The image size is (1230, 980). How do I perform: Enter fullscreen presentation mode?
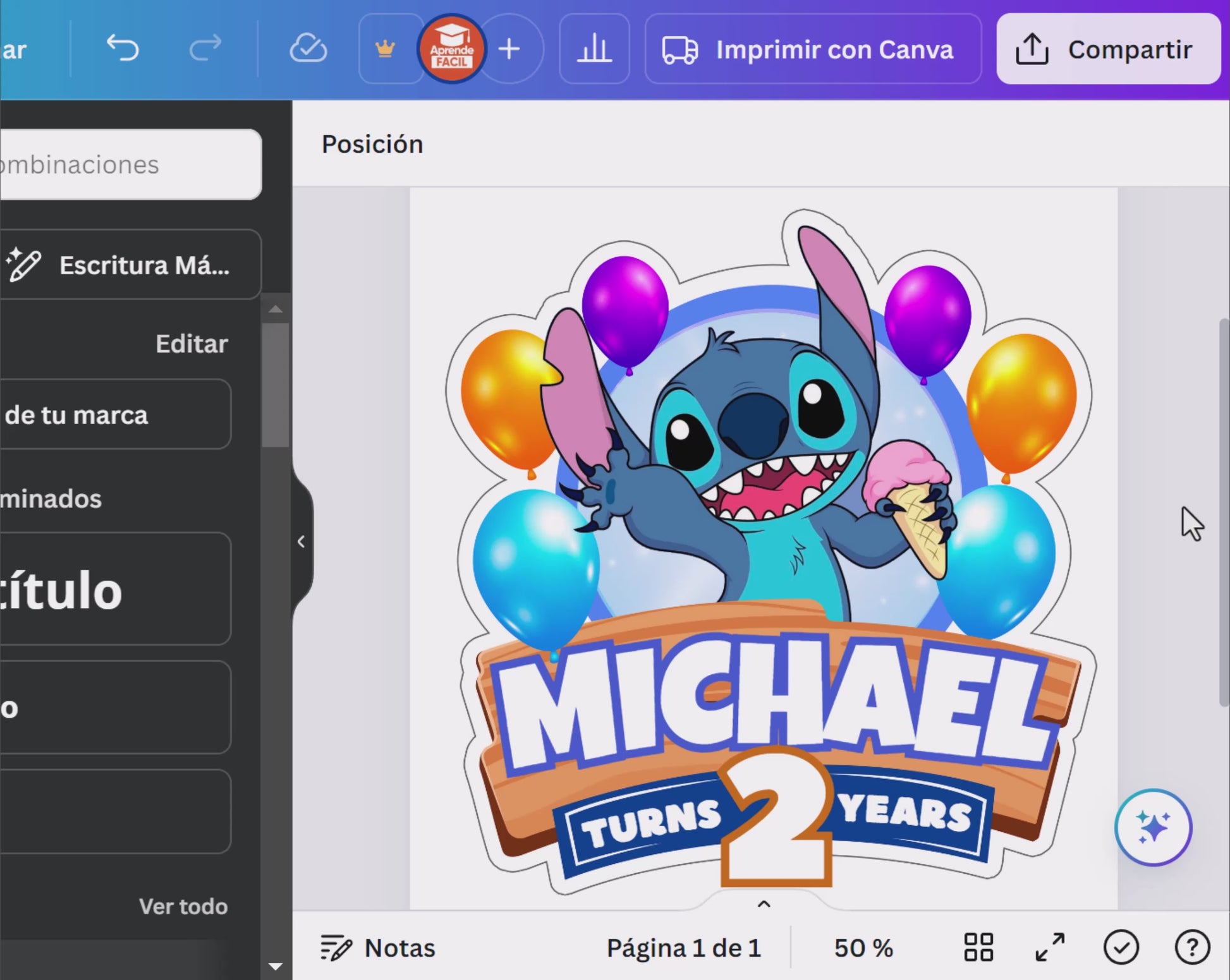click(x=1050, y=947)
